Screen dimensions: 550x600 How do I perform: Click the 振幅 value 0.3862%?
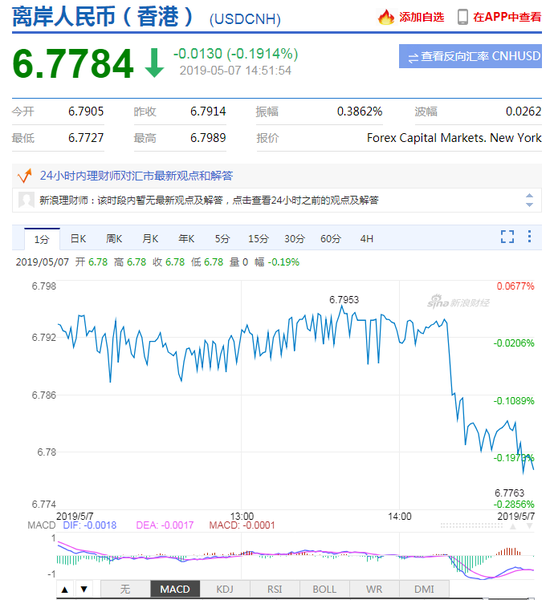(x=359, y=111)
